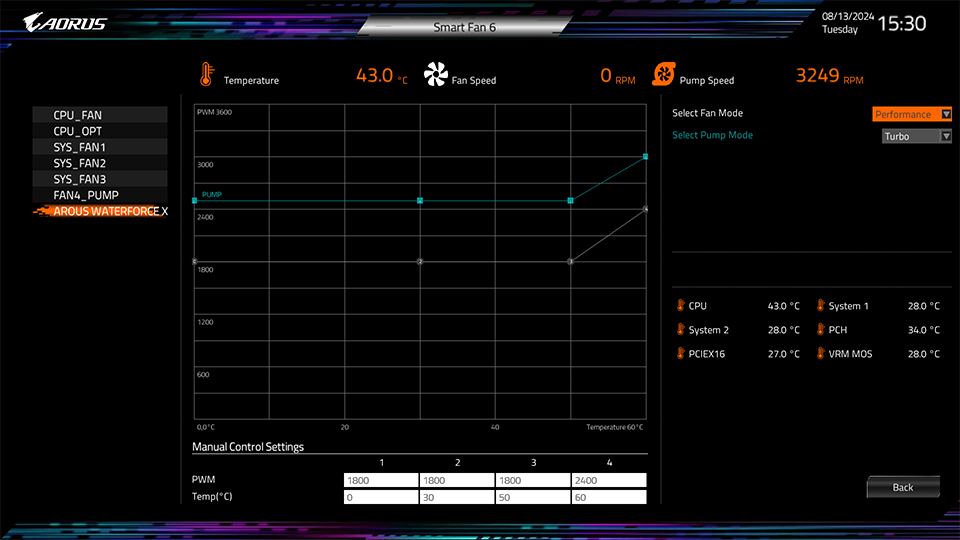This screenshot has height=540, width=960.
Task: Click pump curve point at 0°C
Action: [x=195, y=200]
